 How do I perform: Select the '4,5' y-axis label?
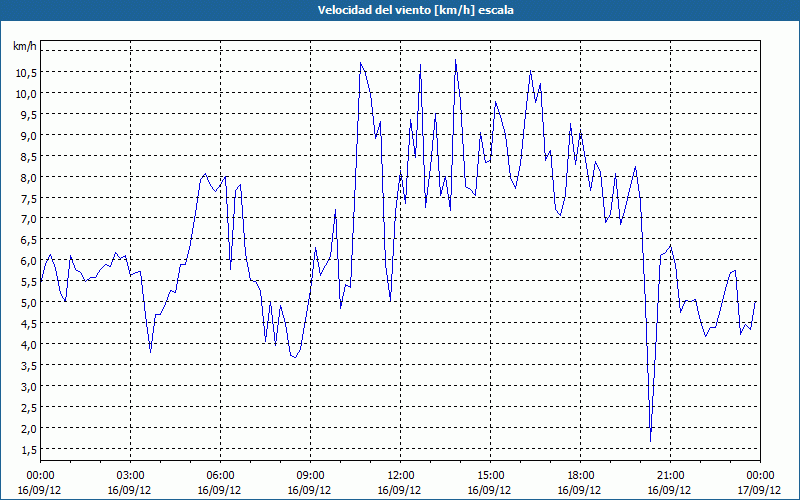[x=29, y=323]
